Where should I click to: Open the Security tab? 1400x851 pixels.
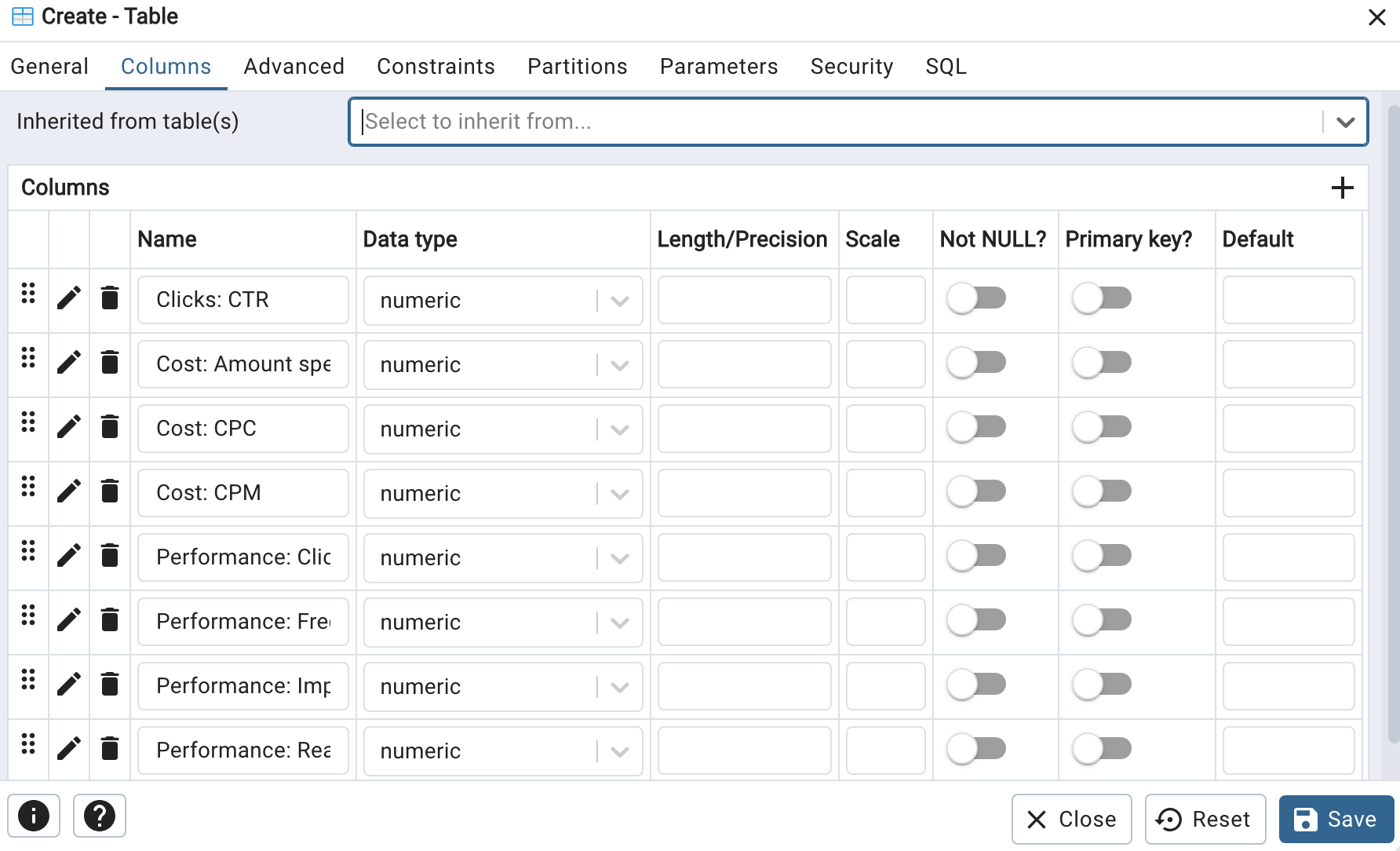pos(851,67)
